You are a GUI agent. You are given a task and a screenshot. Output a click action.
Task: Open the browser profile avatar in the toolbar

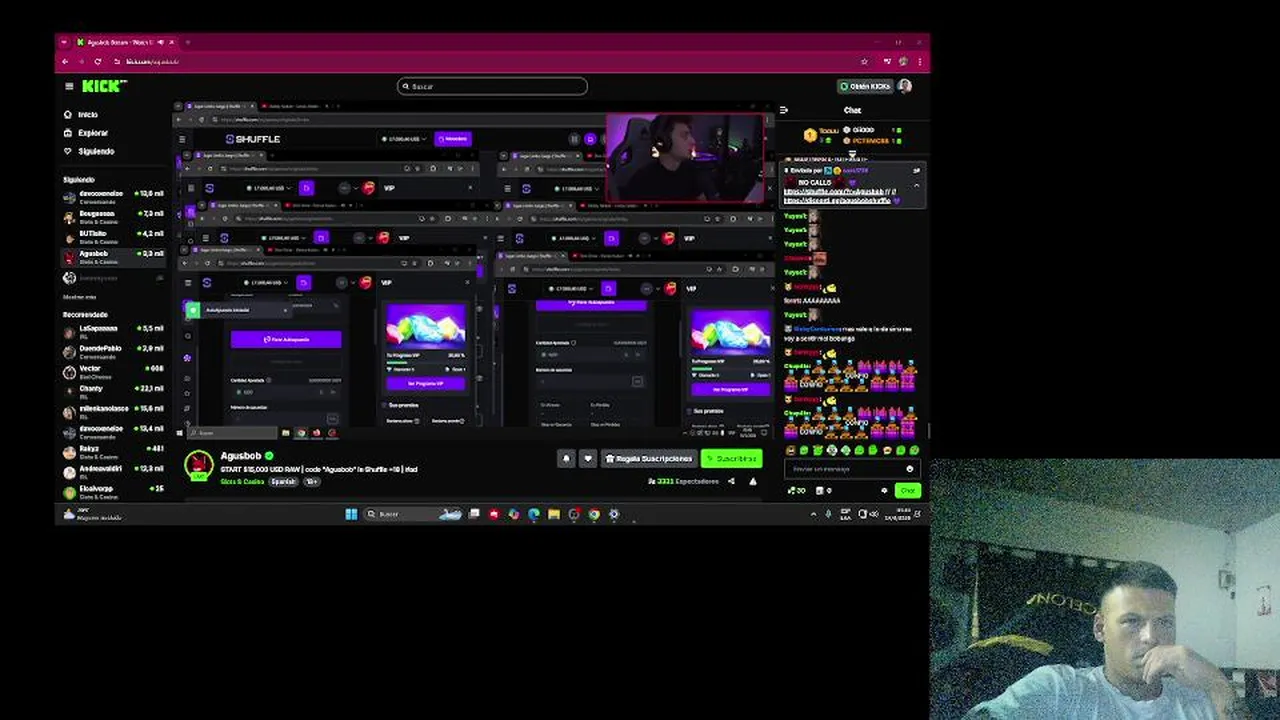click(903, 62)
